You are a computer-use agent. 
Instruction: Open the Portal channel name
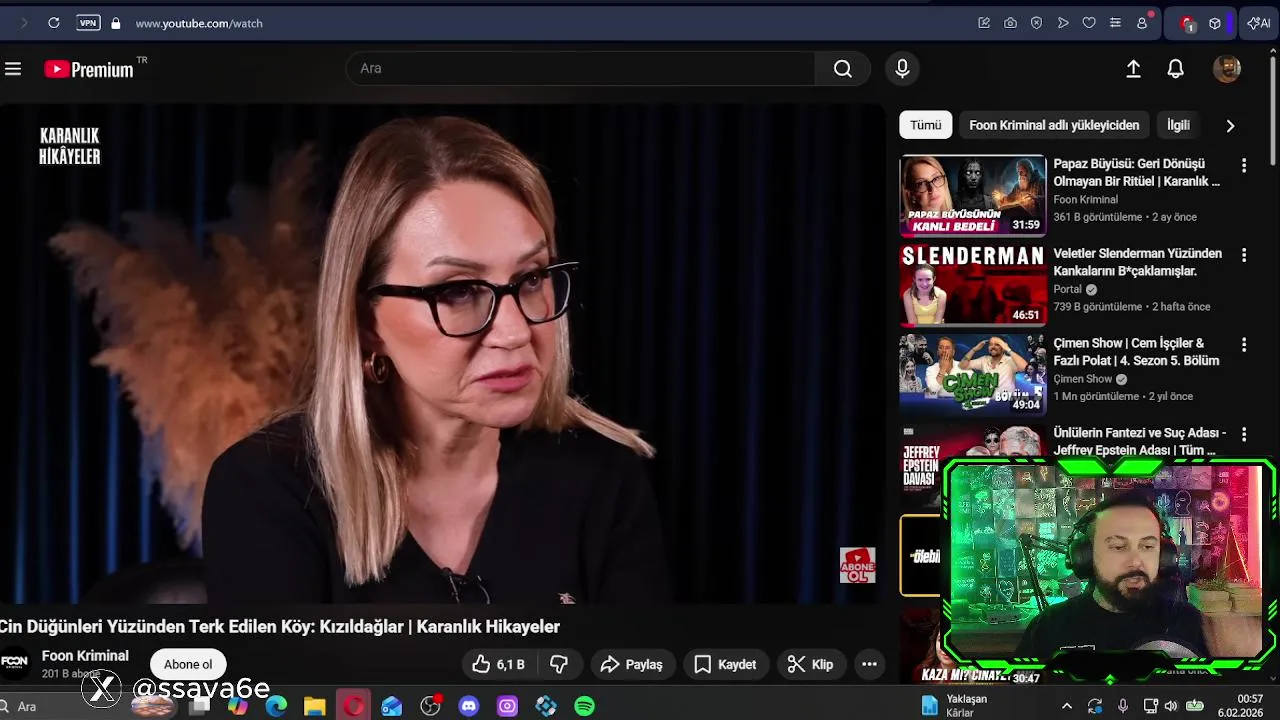1067,289
